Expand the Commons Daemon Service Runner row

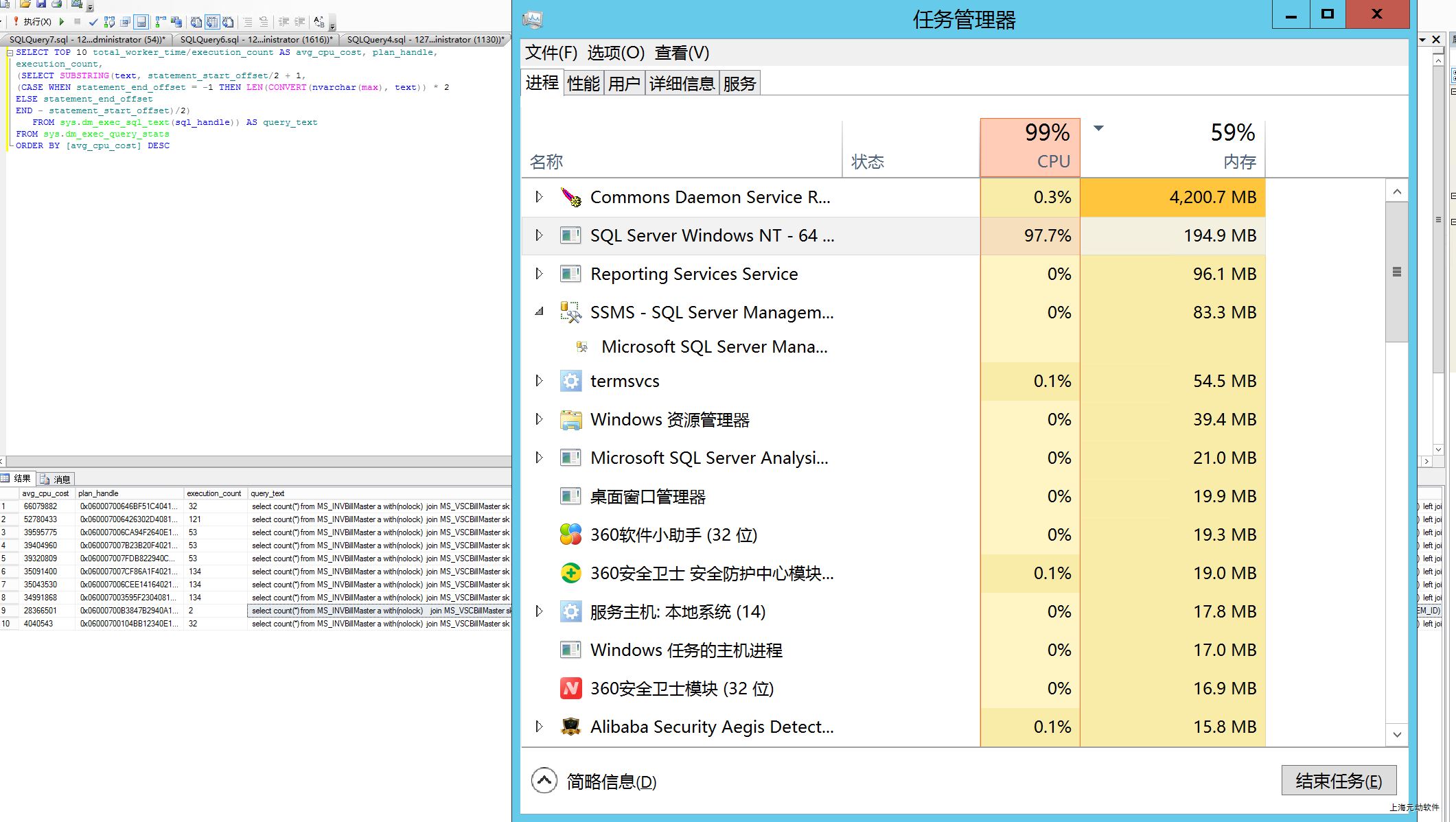click(x=539, y=197)
